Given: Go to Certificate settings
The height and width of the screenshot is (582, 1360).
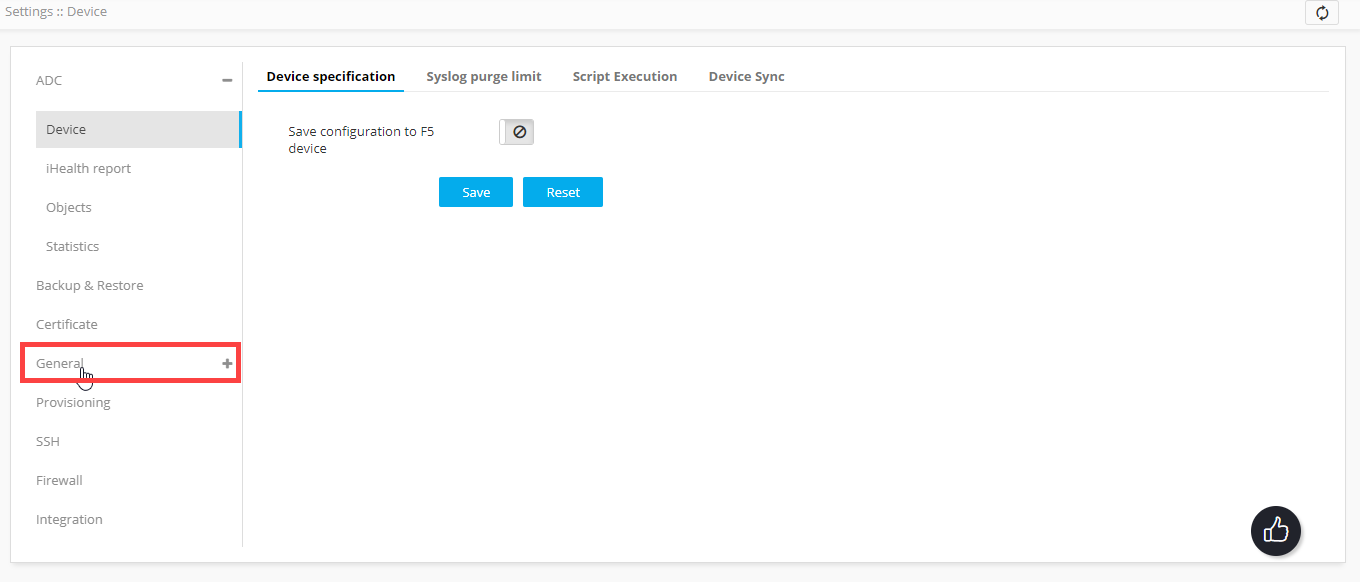Looking at the screenshot, I should click(x=67, y=325).
